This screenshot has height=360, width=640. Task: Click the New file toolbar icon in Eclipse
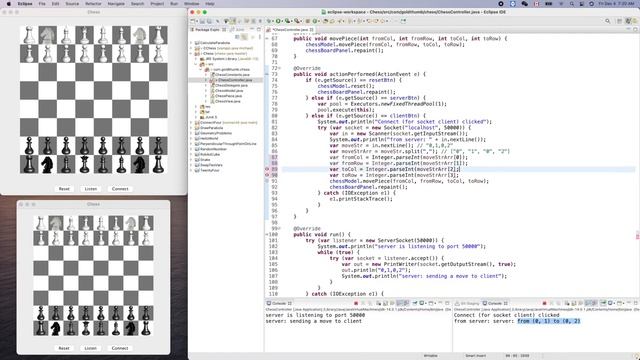coord(193,21)
